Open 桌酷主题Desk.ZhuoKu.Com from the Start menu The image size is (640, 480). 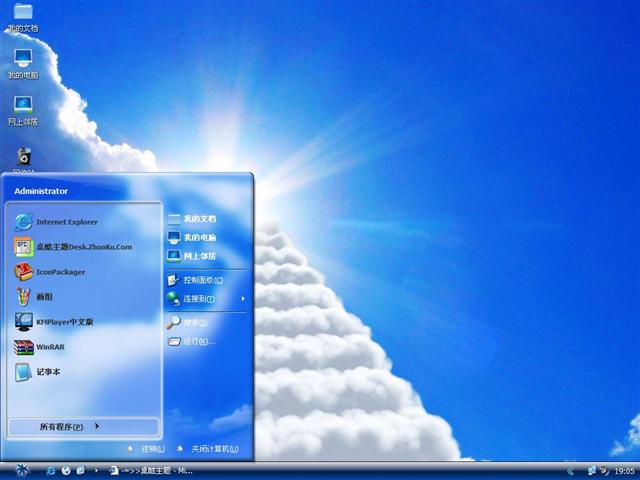coord(73,247)
